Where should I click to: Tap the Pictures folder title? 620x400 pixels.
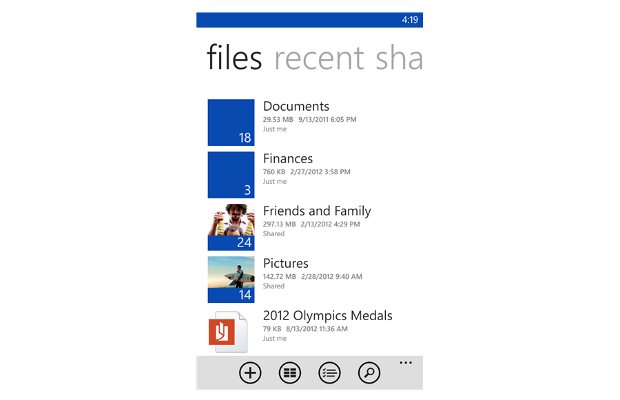285,263
